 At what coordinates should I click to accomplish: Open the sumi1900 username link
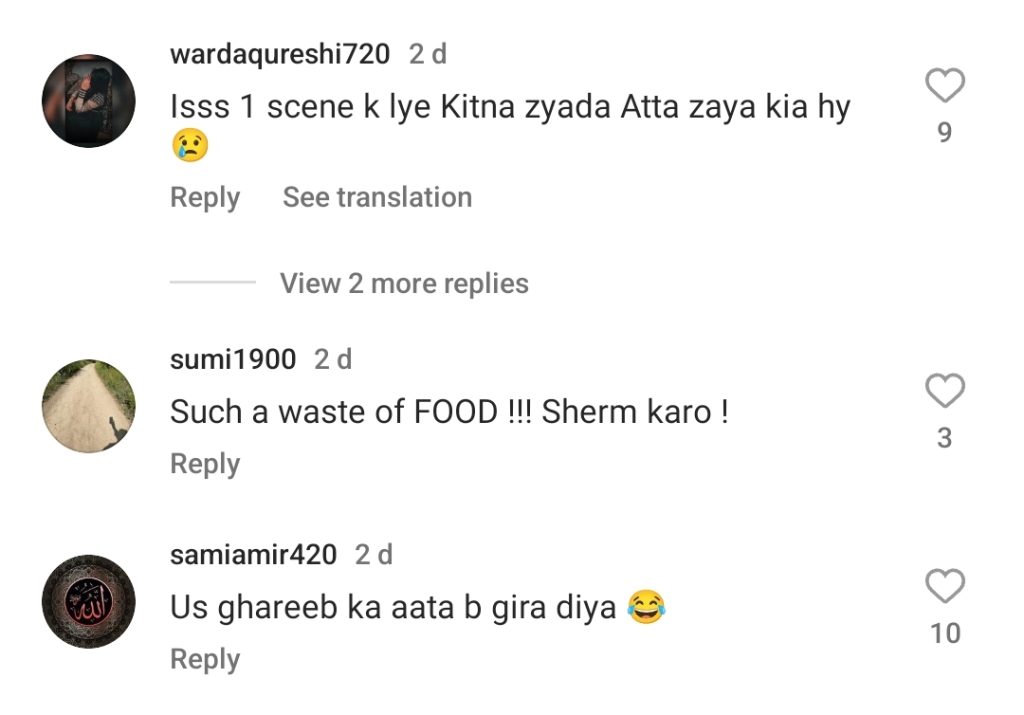233,359
